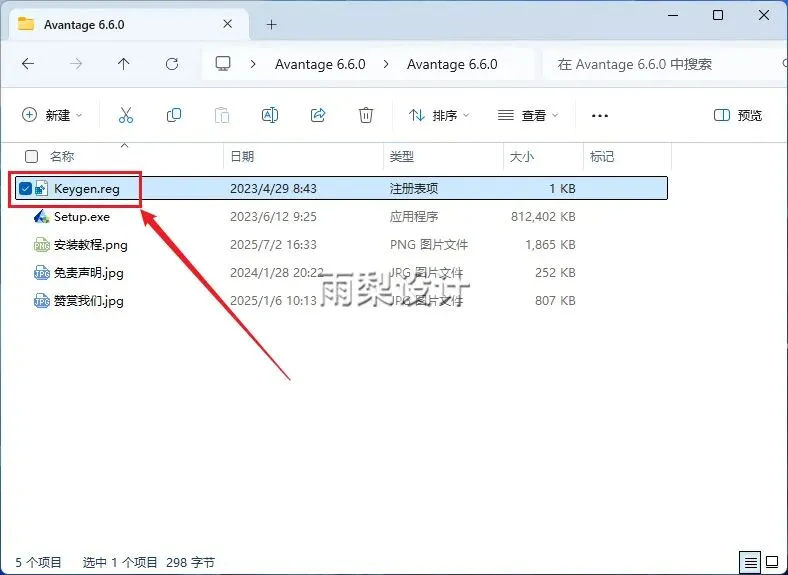This screenshot has height=575, width=788.
Task: Sort by 名称 column header
Action: pos(62,156)
